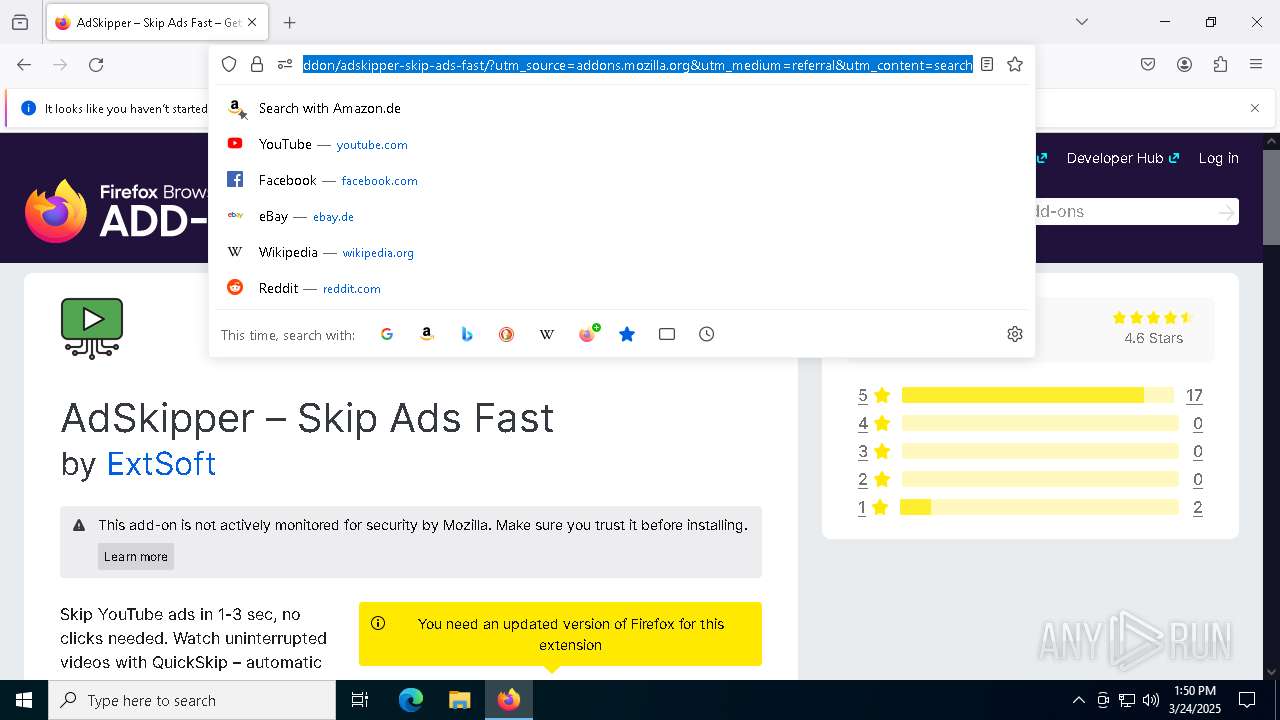The height and width of the screenshot is (720, 1280).
Task: Filter reviews by 4 stars
Action: pos(873,423)
